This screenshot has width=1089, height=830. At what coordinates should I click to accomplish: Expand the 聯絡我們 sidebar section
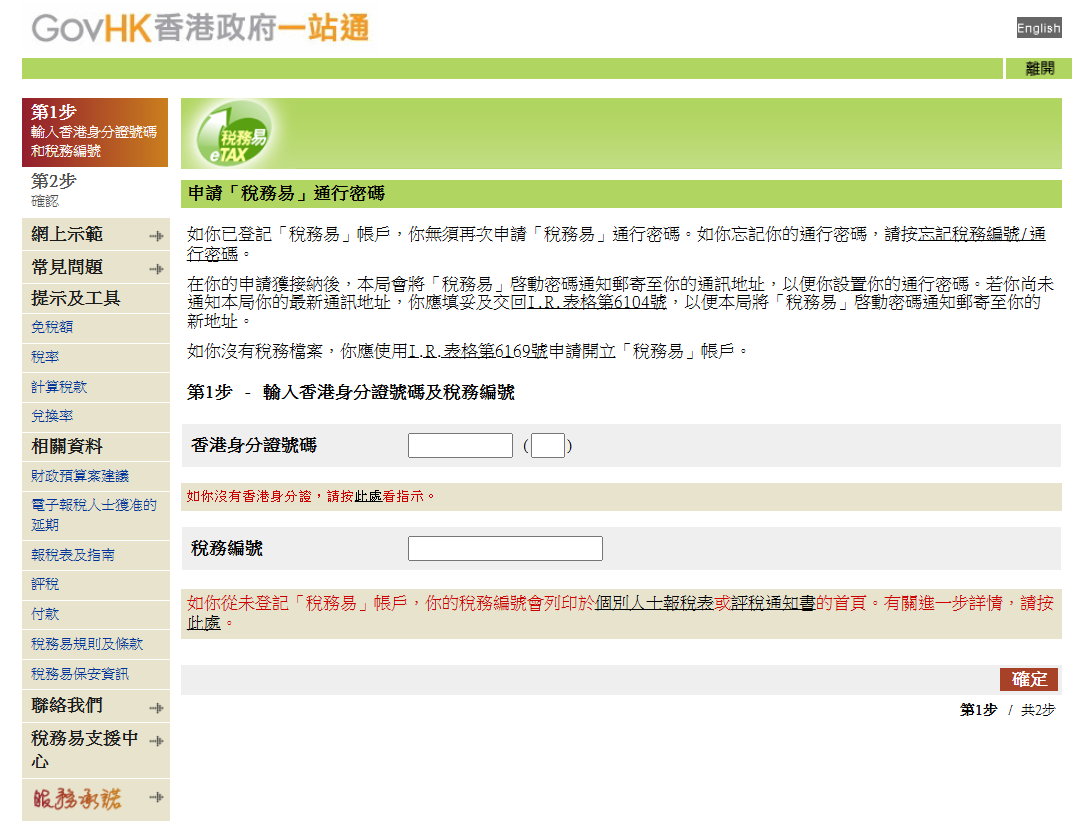pyautogui.click(x=95, y=706)
